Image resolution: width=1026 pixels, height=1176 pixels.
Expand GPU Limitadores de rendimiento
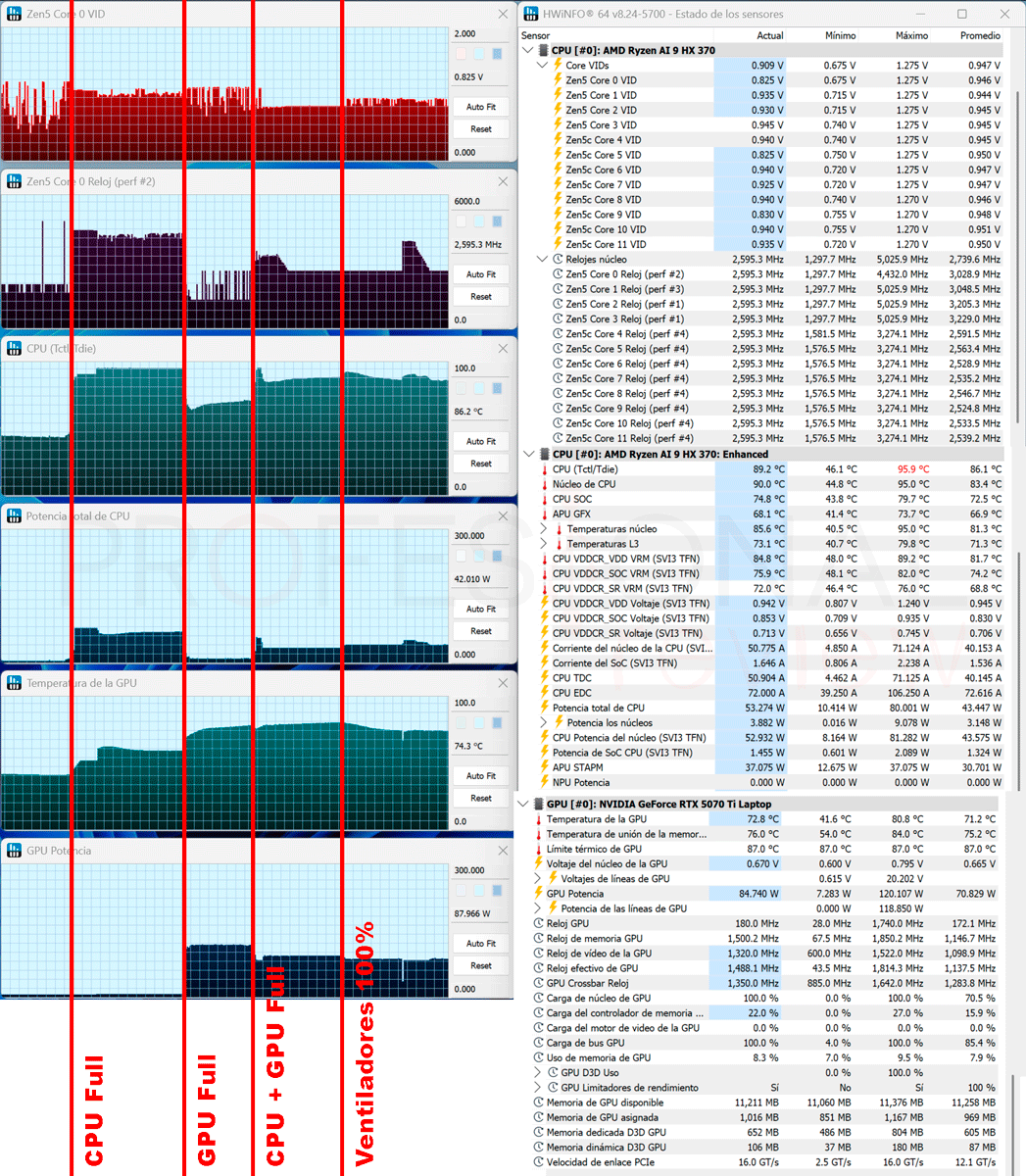click(538, 1088)
